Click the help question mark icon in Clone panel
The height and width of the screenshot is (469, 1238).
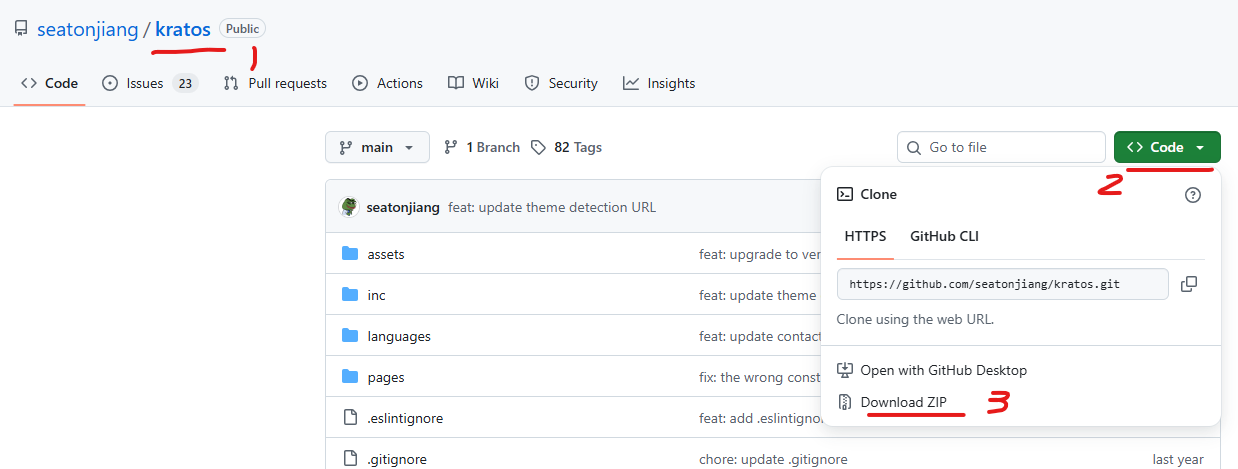point(1192,195)
